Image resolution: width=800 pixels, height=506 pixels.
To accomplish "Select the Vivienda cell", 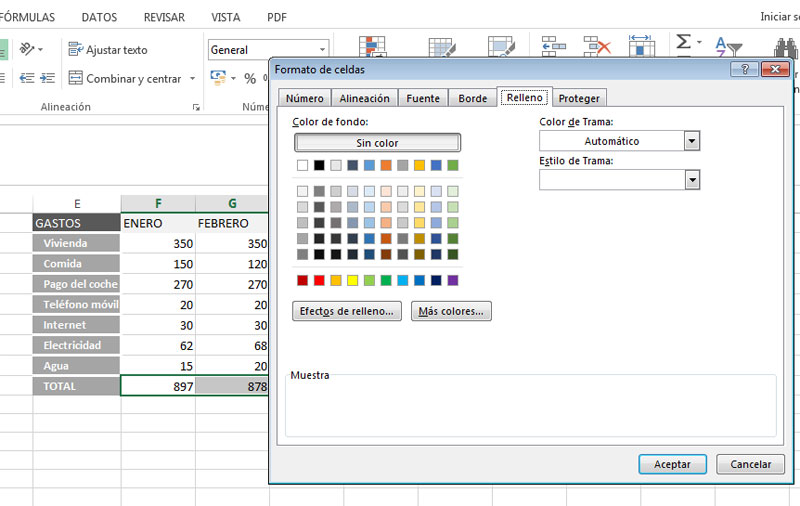I will 77,243.
